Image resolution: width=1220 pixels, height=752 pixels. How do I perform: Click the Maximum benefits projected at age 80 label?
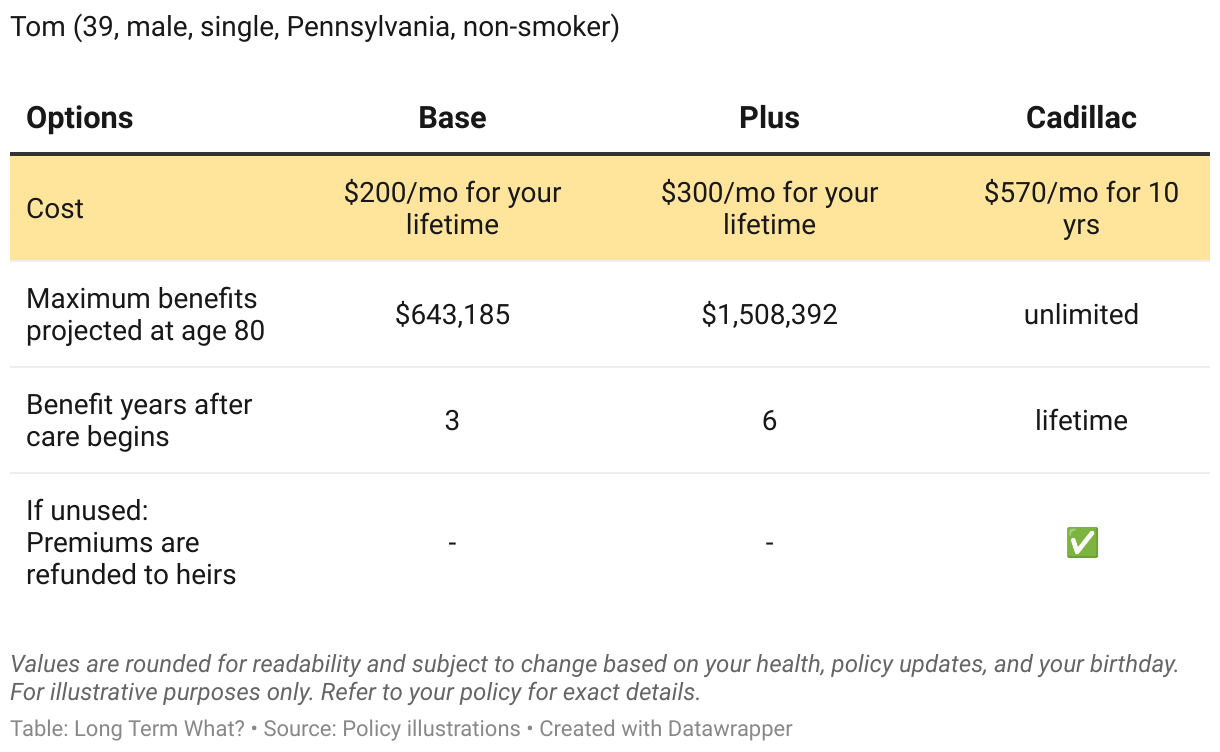[x=145, y=314]
